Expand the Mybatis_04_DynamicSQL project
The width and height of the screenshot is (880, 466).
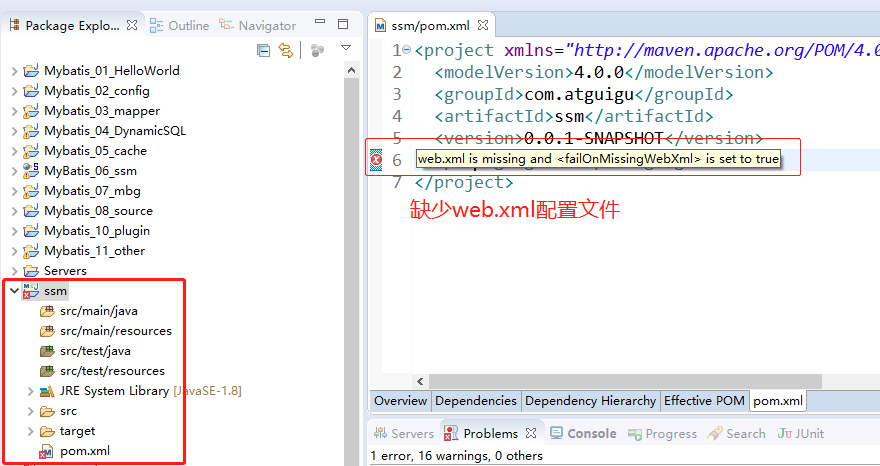coord(15,132)
